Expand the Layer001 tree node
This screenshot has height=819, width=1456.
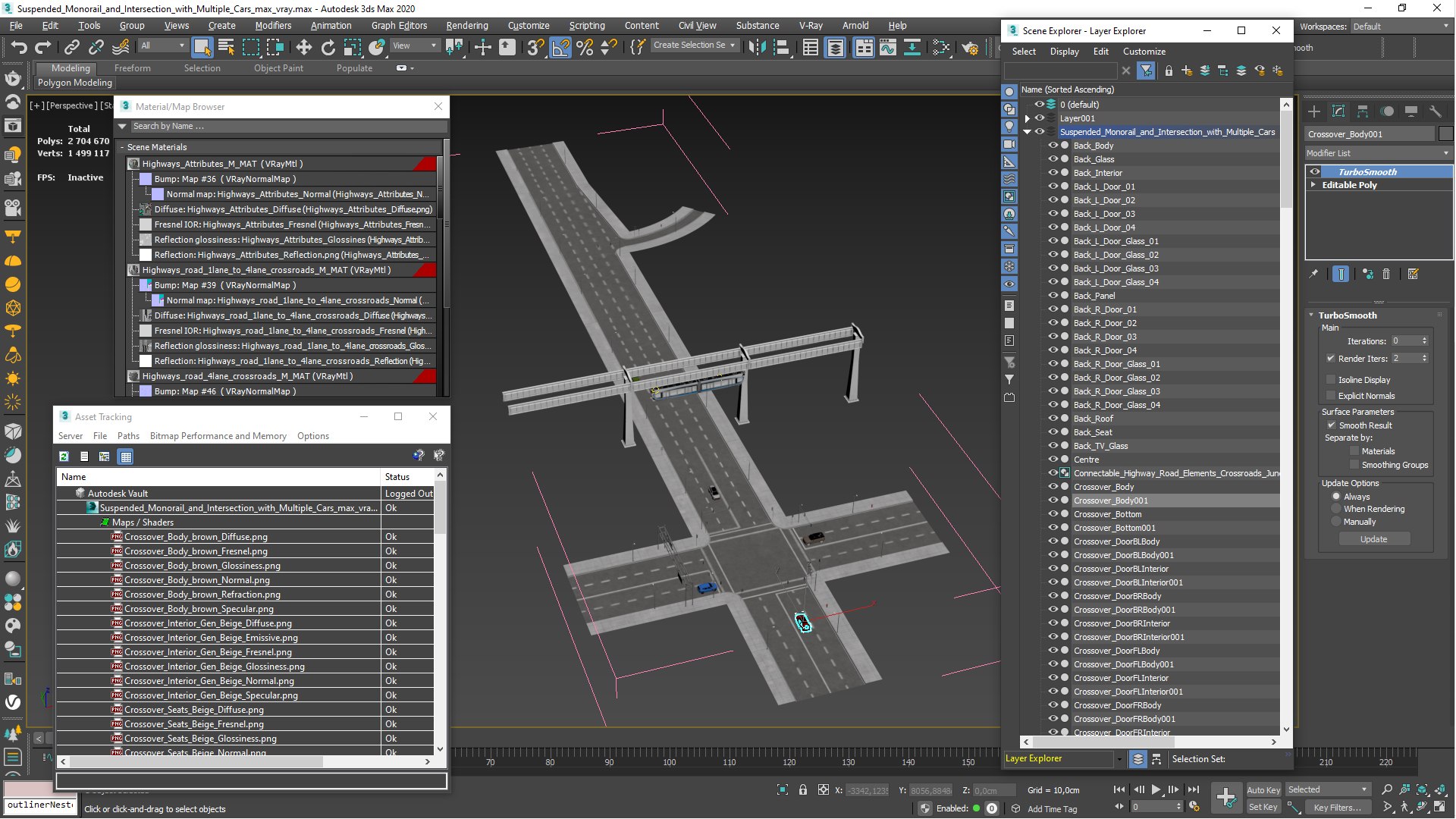click(x=1028, y=118)
